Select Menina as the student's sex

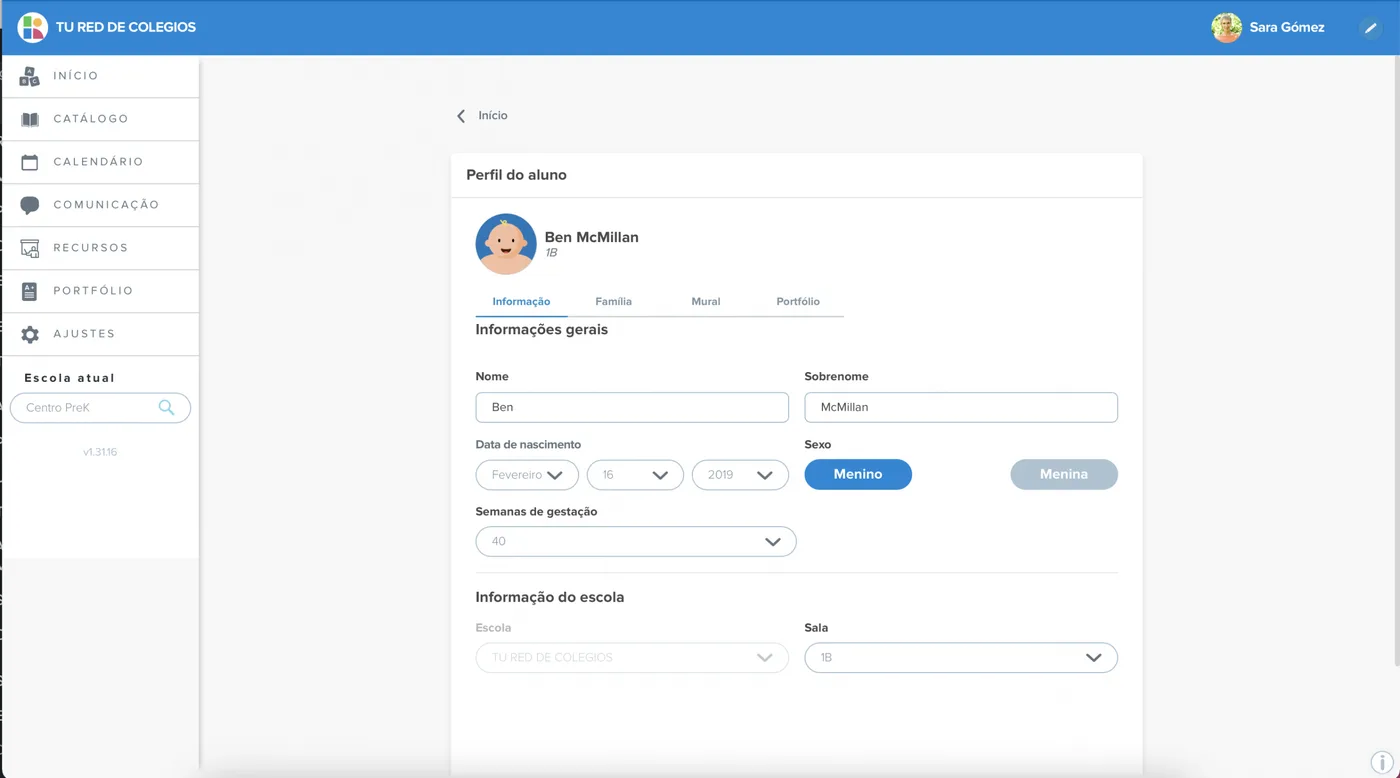pos(1064,474)
